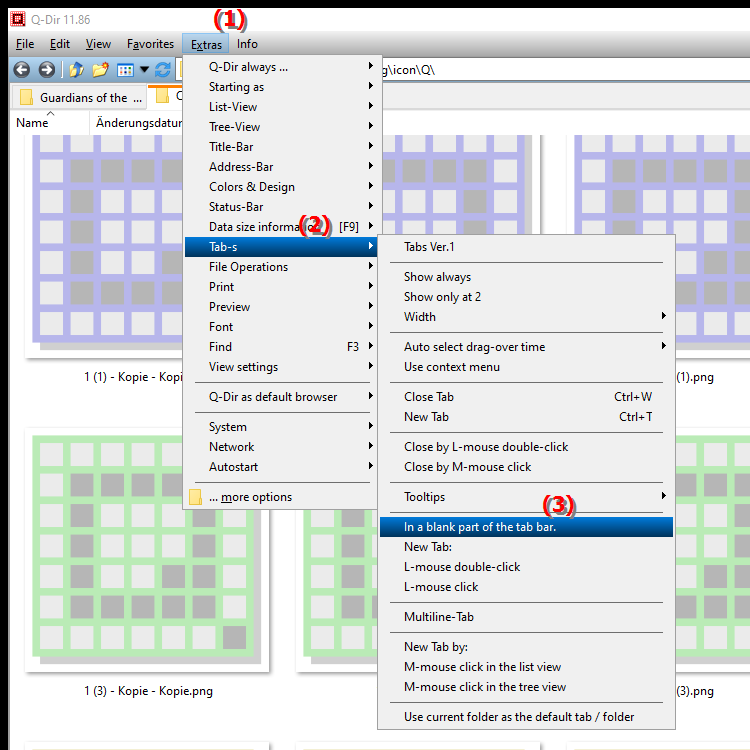Select thumbnail 1 (3) - Kopie - Kopie.png
Image resolution: width=750 pixels, height=750 pixels.
coord(147,552)
